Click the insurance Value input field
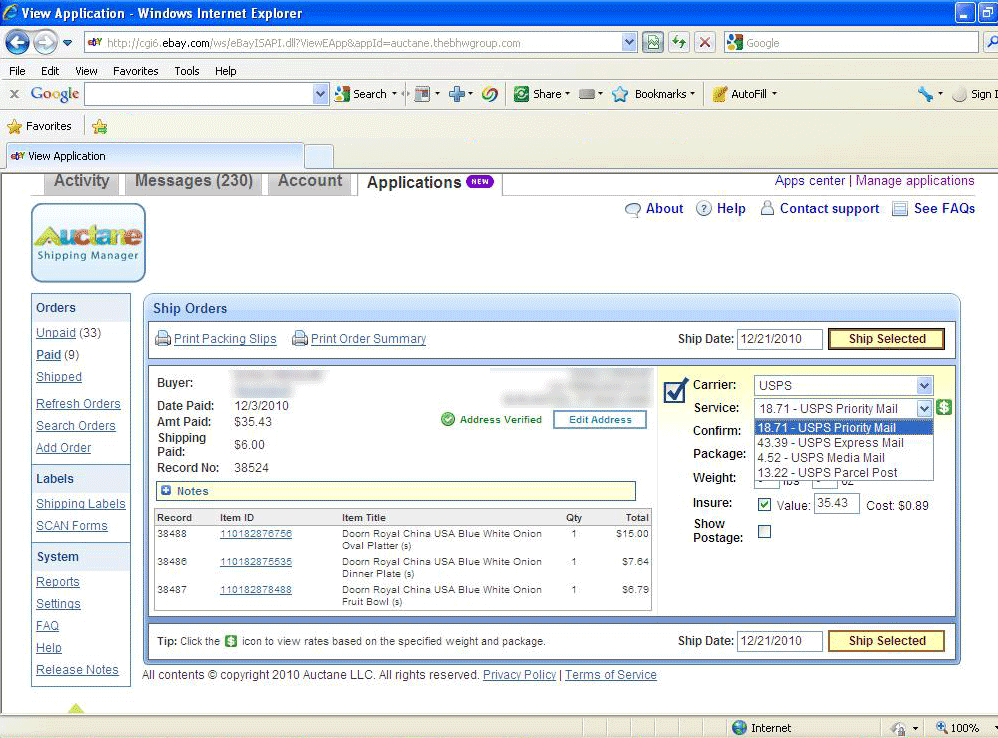The height and width of the screenshot is (738, 998). pyautogui.click(x=836, y=504)
